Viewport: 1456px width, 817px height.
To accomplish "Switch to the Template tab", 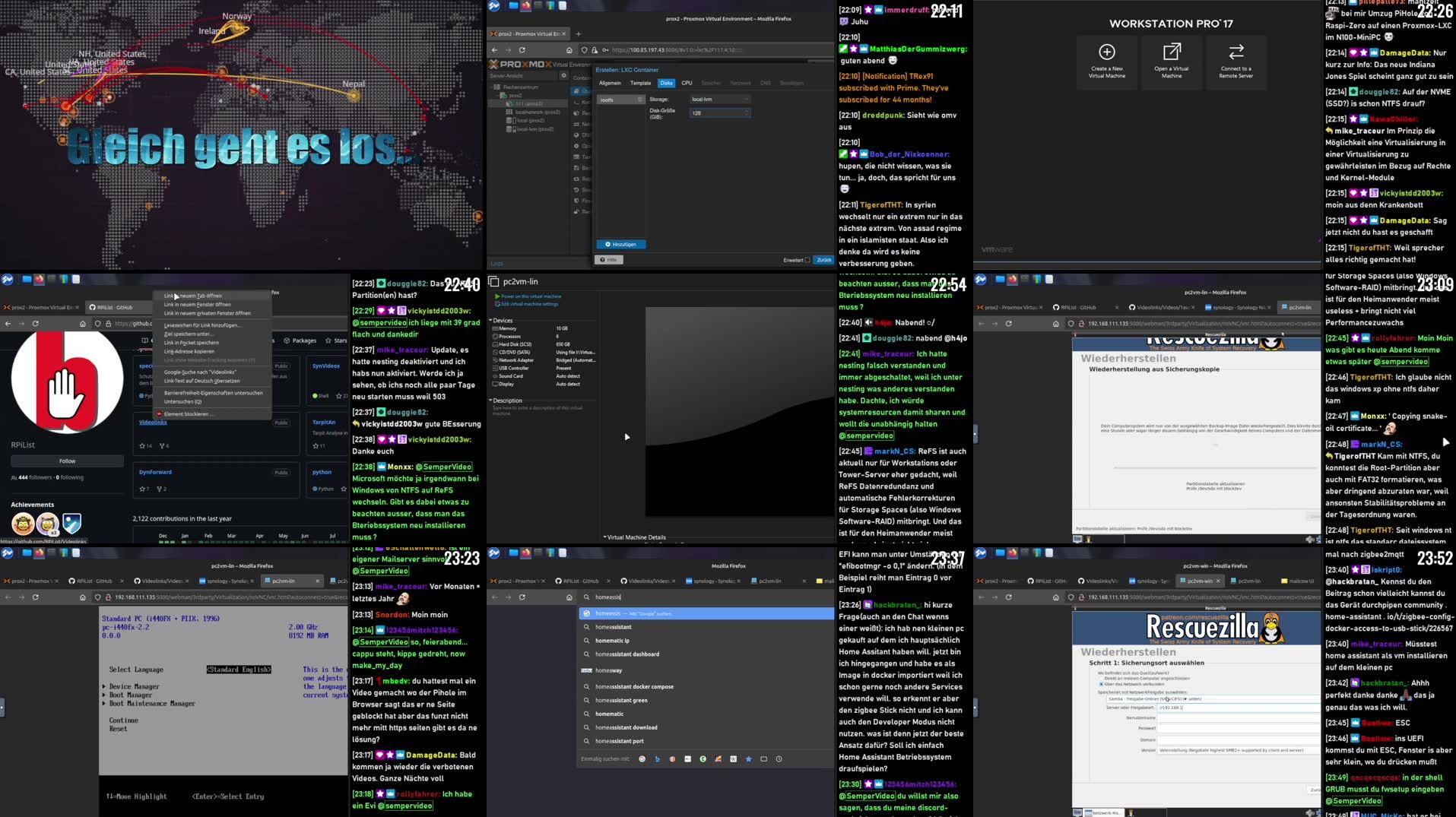I will (640, 83).
